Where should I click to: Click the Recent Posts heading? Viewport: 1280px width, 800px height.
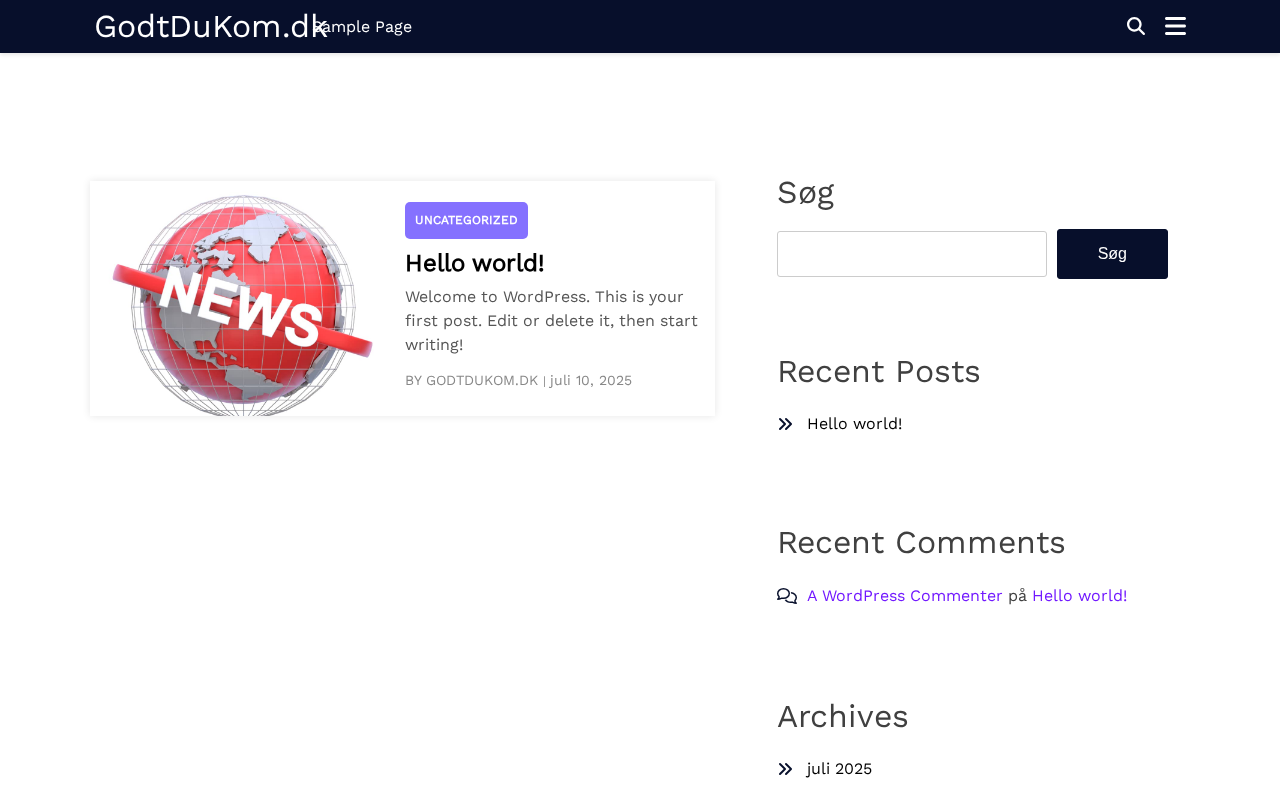[879, 371]
